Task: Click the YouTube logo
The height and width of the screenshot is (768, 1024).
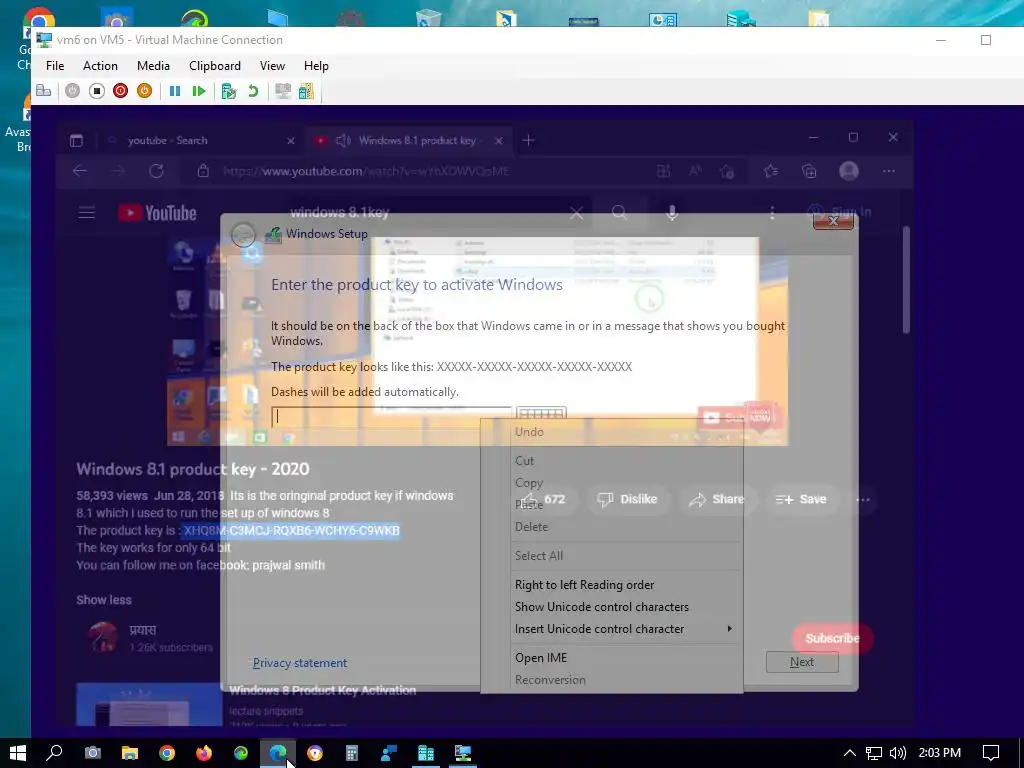Action: 157,213
